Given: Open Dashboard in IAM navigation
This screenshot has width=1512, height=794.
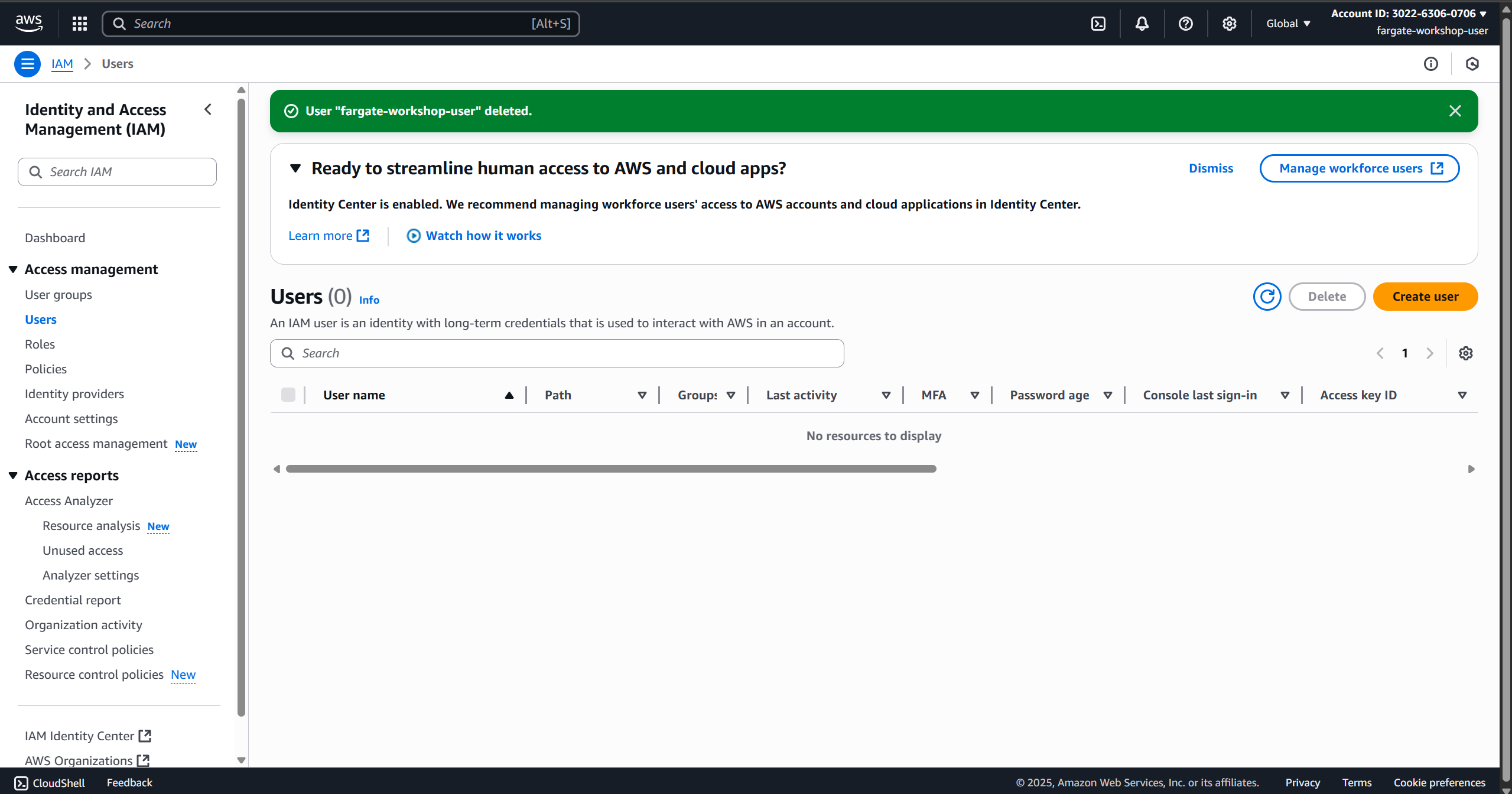Looking at the screenshot, I should point(55,238).
